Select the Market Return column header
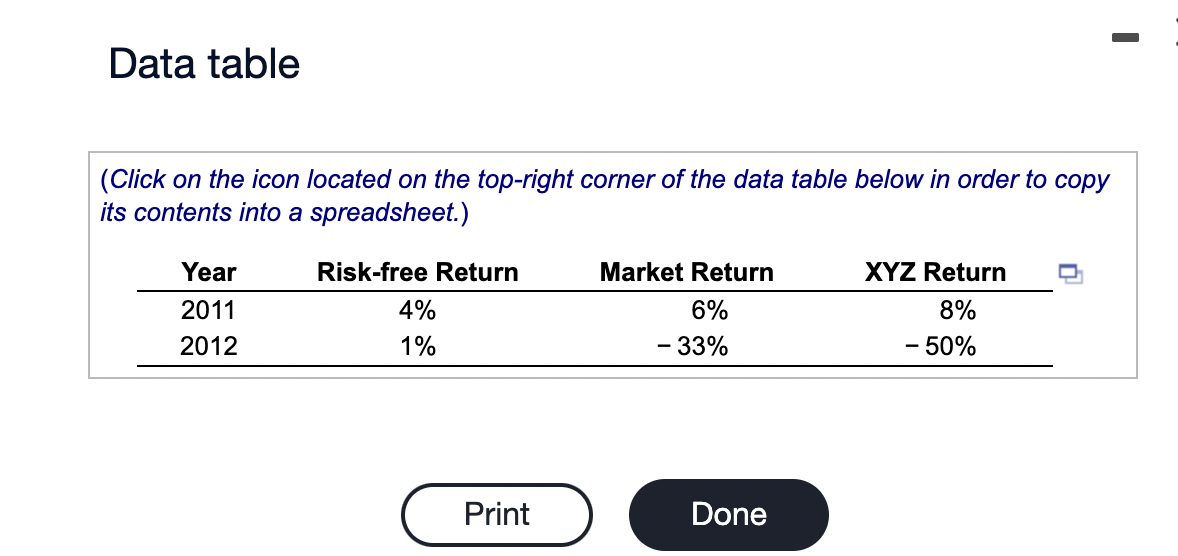 pyautogui.click(x=687, y=272)
